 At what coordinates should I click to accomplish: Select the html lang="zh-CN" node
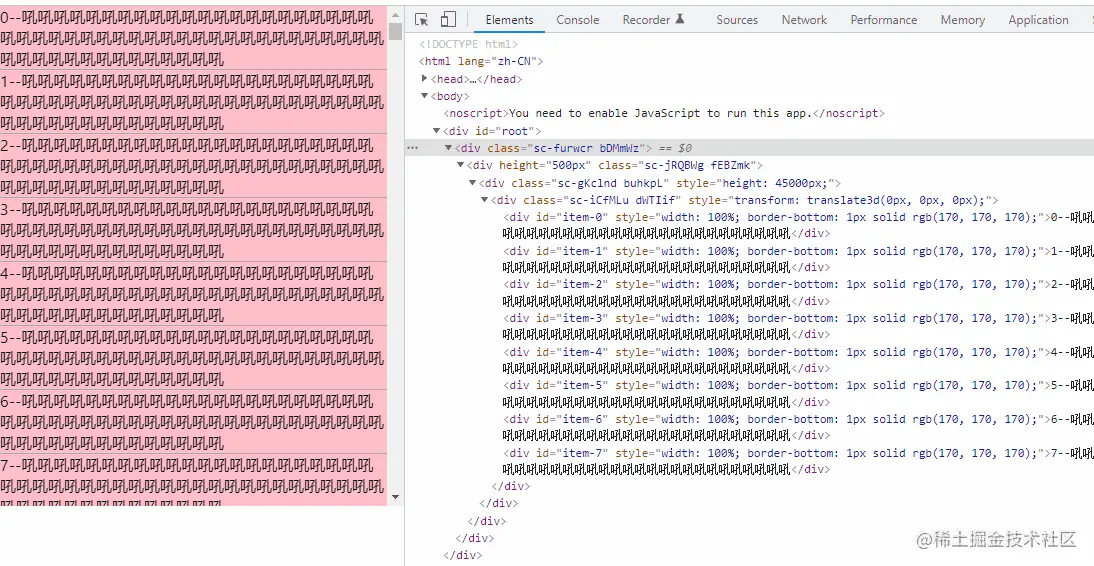click(481, 61)
